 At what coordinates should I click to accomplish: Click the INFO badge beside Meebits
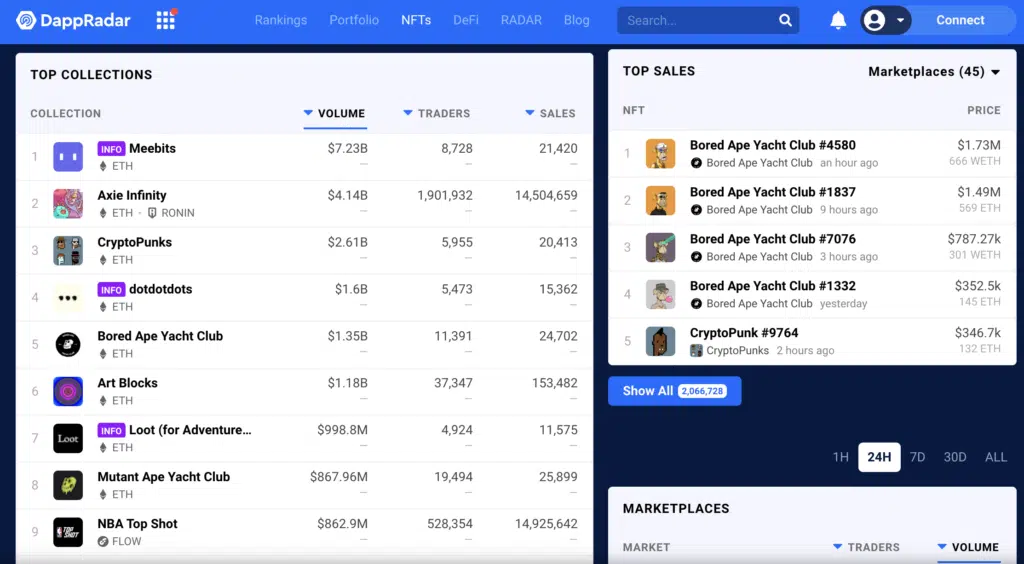coord(111,149)
